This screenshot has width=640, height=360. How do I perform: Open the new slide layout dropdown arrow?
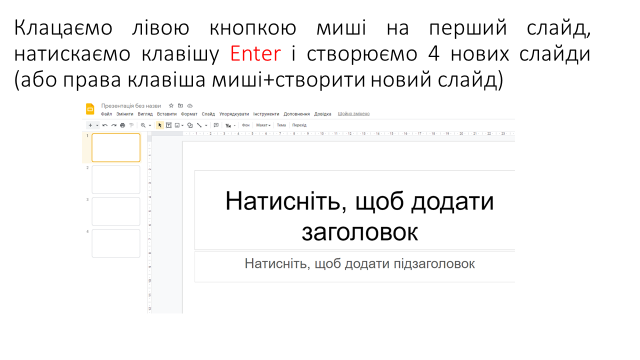97,125
